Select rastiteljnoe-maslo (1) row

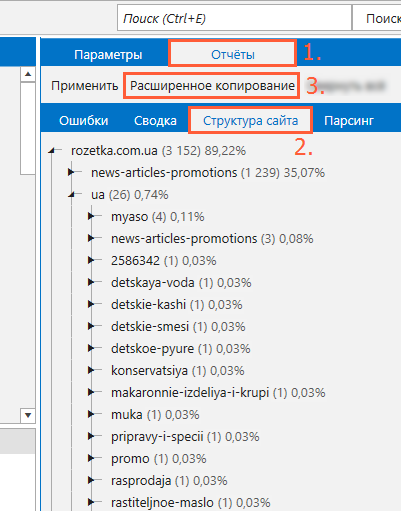(x=190, y=503)
